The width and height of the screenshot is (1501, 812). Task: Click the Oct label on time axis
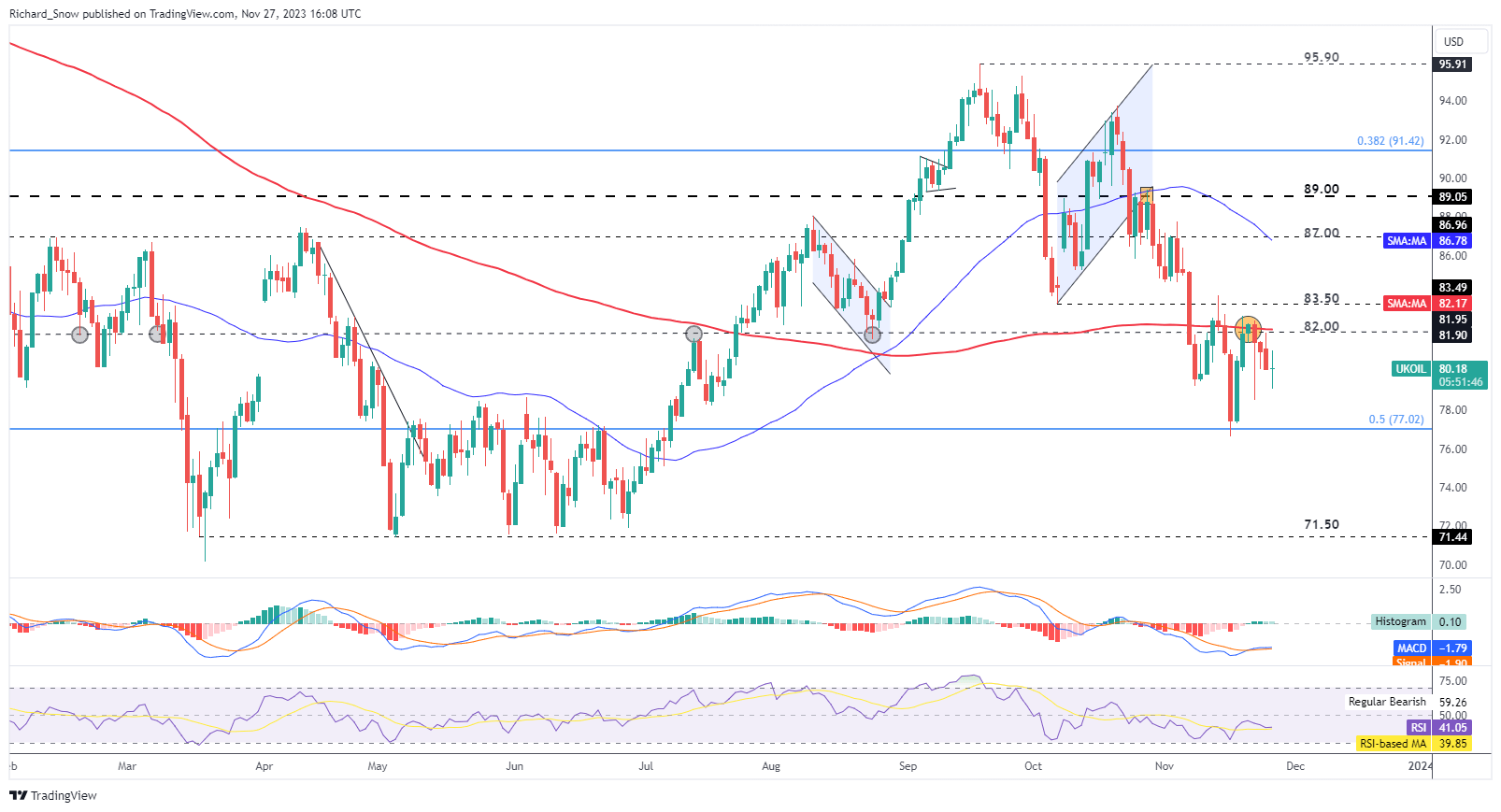pos(1033,766)
